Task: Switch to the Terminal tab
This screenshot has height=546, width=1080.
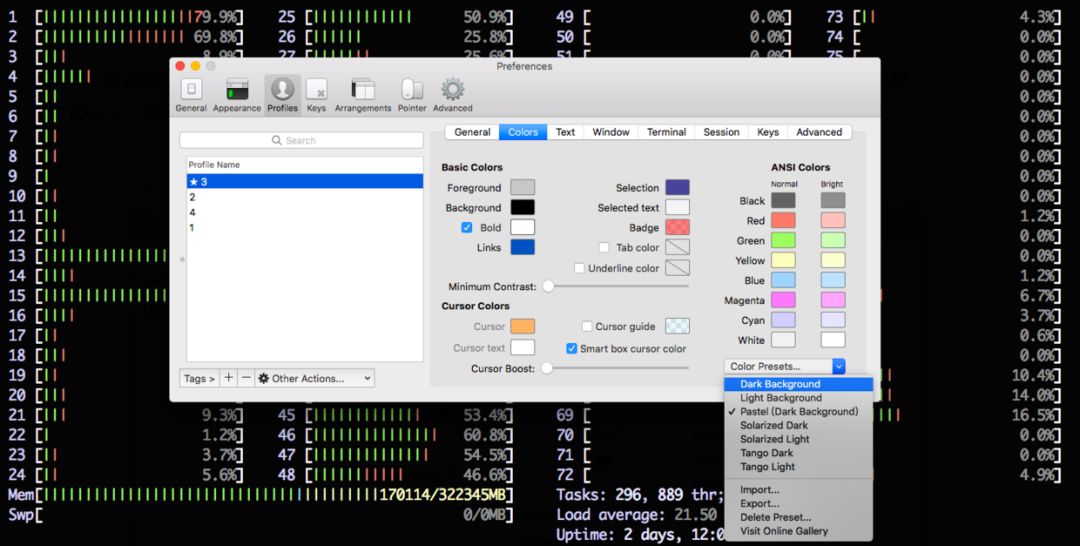Action: (x=666, y=132)
